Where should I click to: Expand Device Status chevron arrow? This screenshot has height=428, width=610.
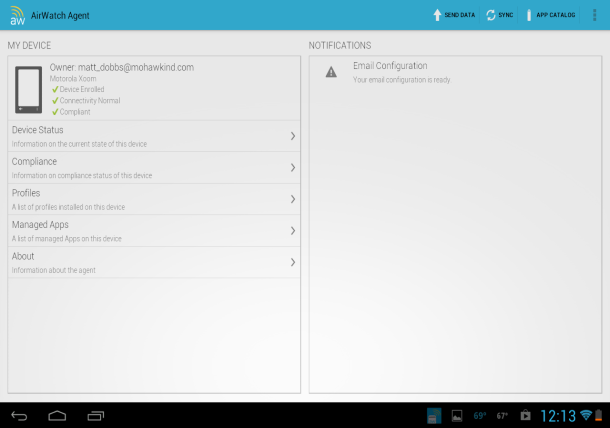[x=292, y=136]
